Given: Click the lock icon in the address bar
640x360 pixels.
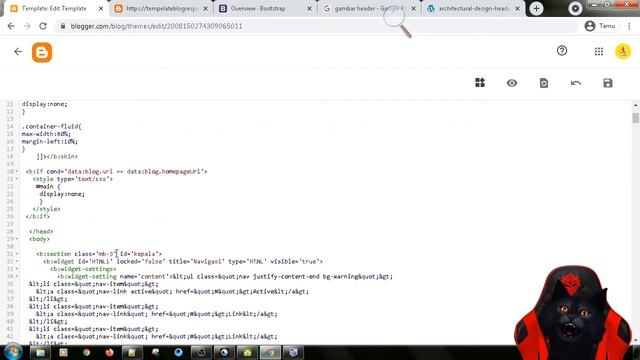Looking at the screenshot, I should tap(62, 26).
